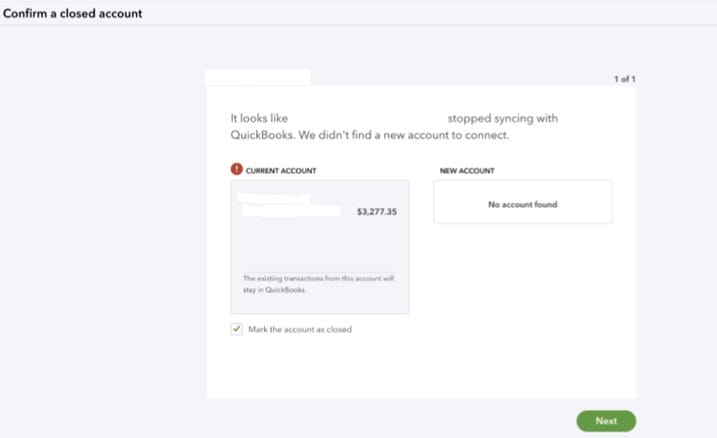
Task: Click the Confirm a closed account title
Action: 73,13
